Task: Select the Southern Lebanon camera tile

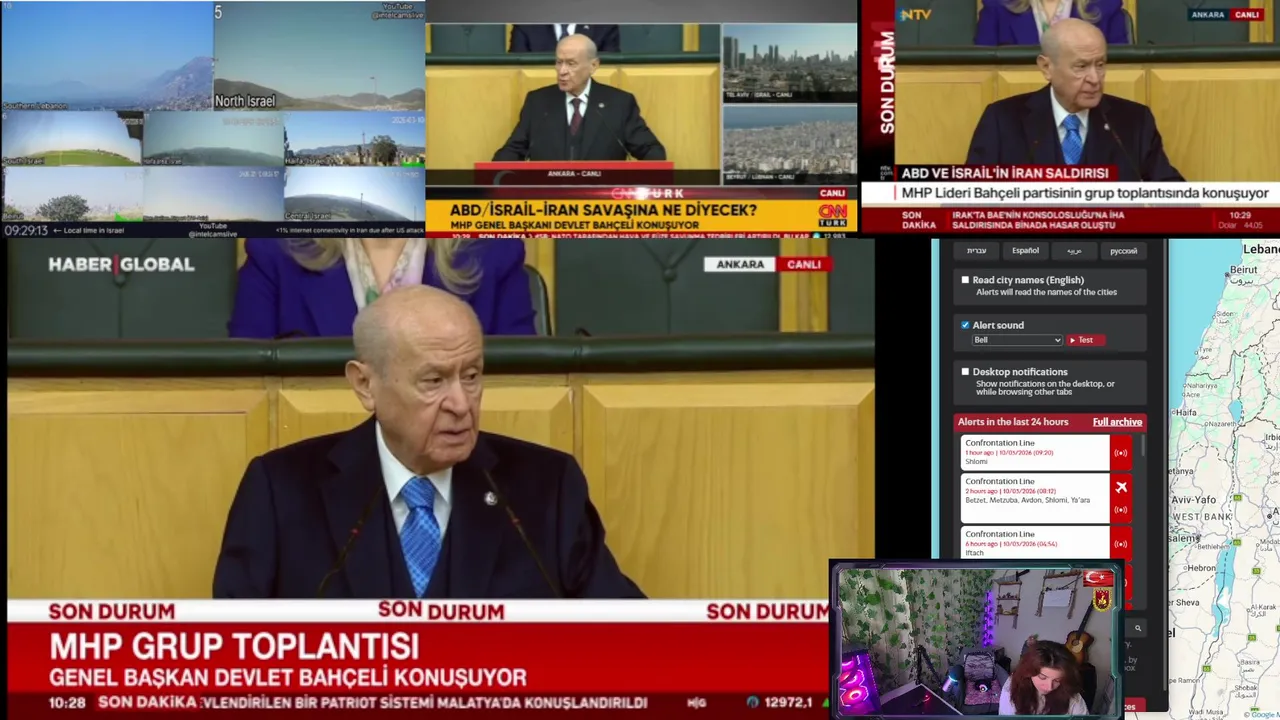Action: (x=107, y=56)
